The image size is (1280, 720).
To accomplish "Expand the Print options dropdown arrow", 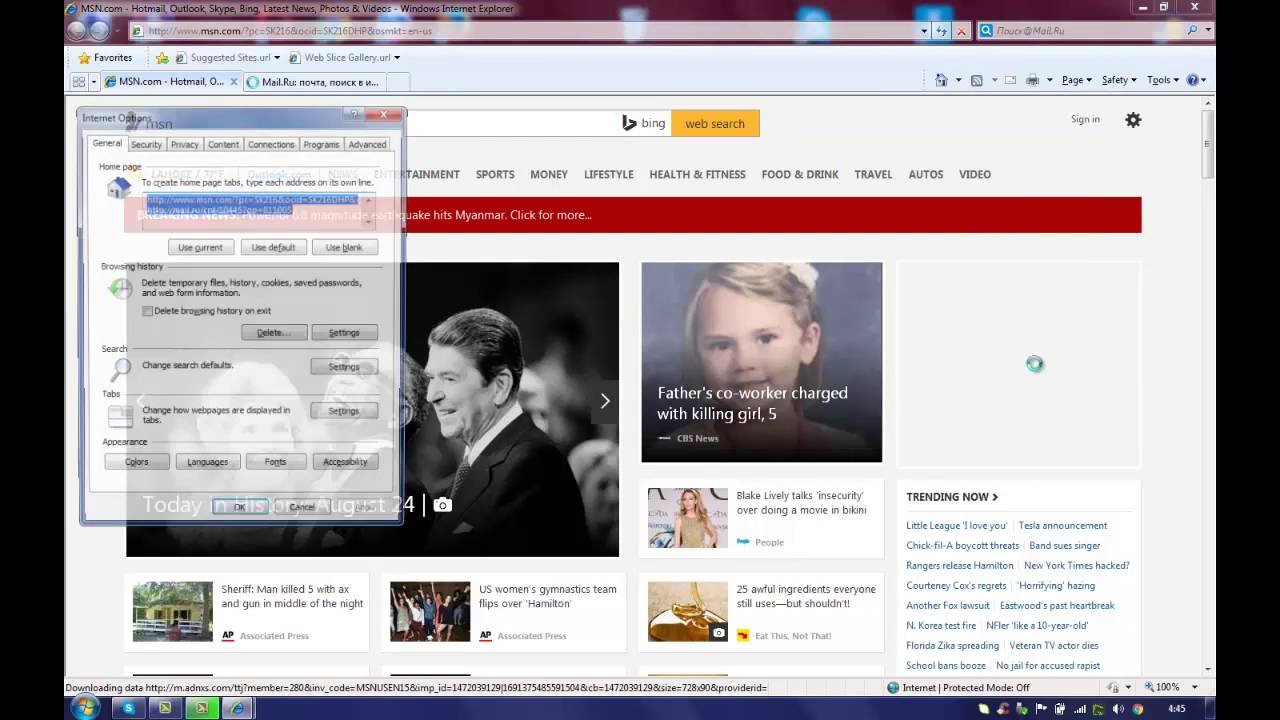I will click(1049, 80).
